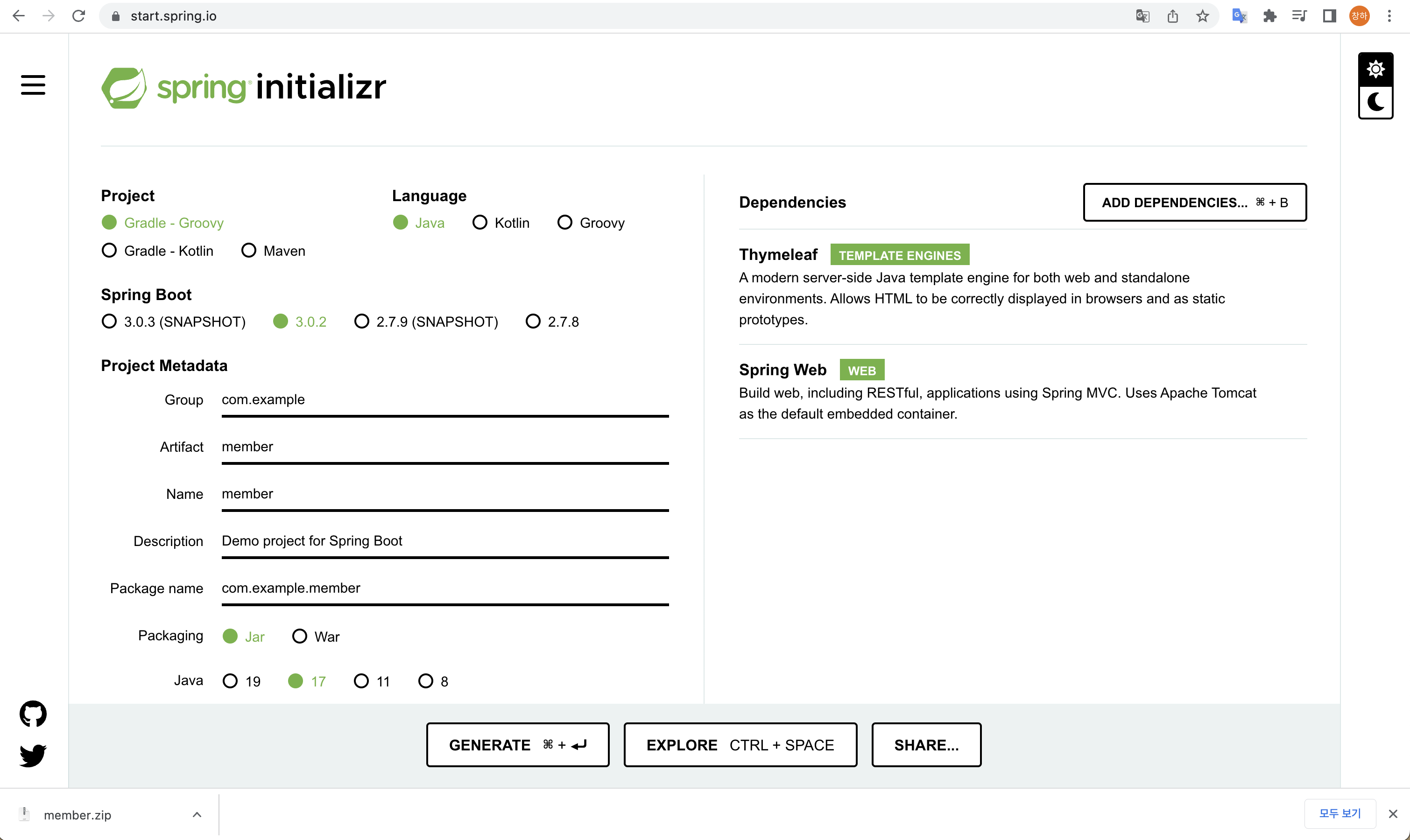Select Spring Boot 2.7.8 version
The image size is (1410, 840).
coord(533,322)
